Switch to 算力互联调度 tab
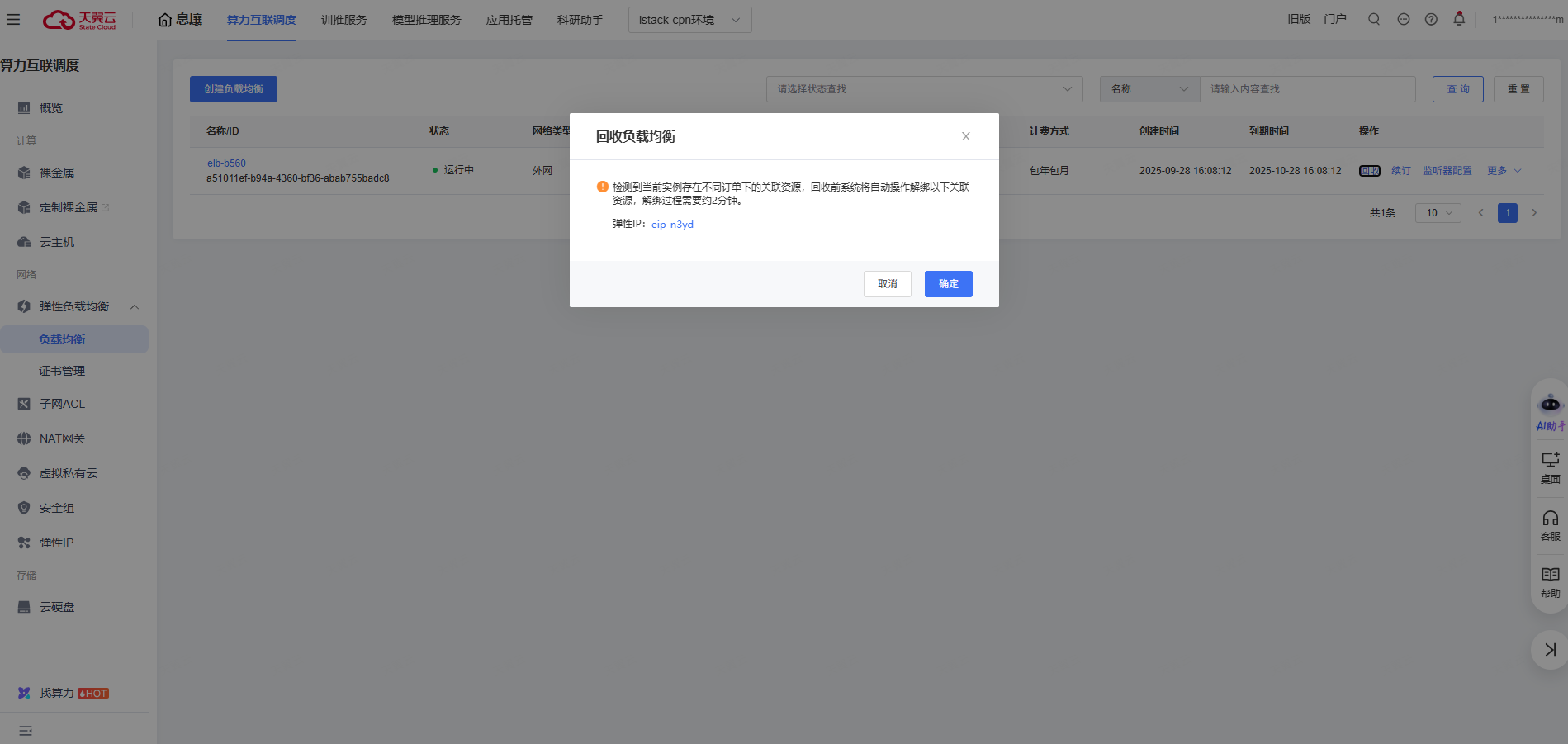The image size is (1568, 744). pos(261,20)
